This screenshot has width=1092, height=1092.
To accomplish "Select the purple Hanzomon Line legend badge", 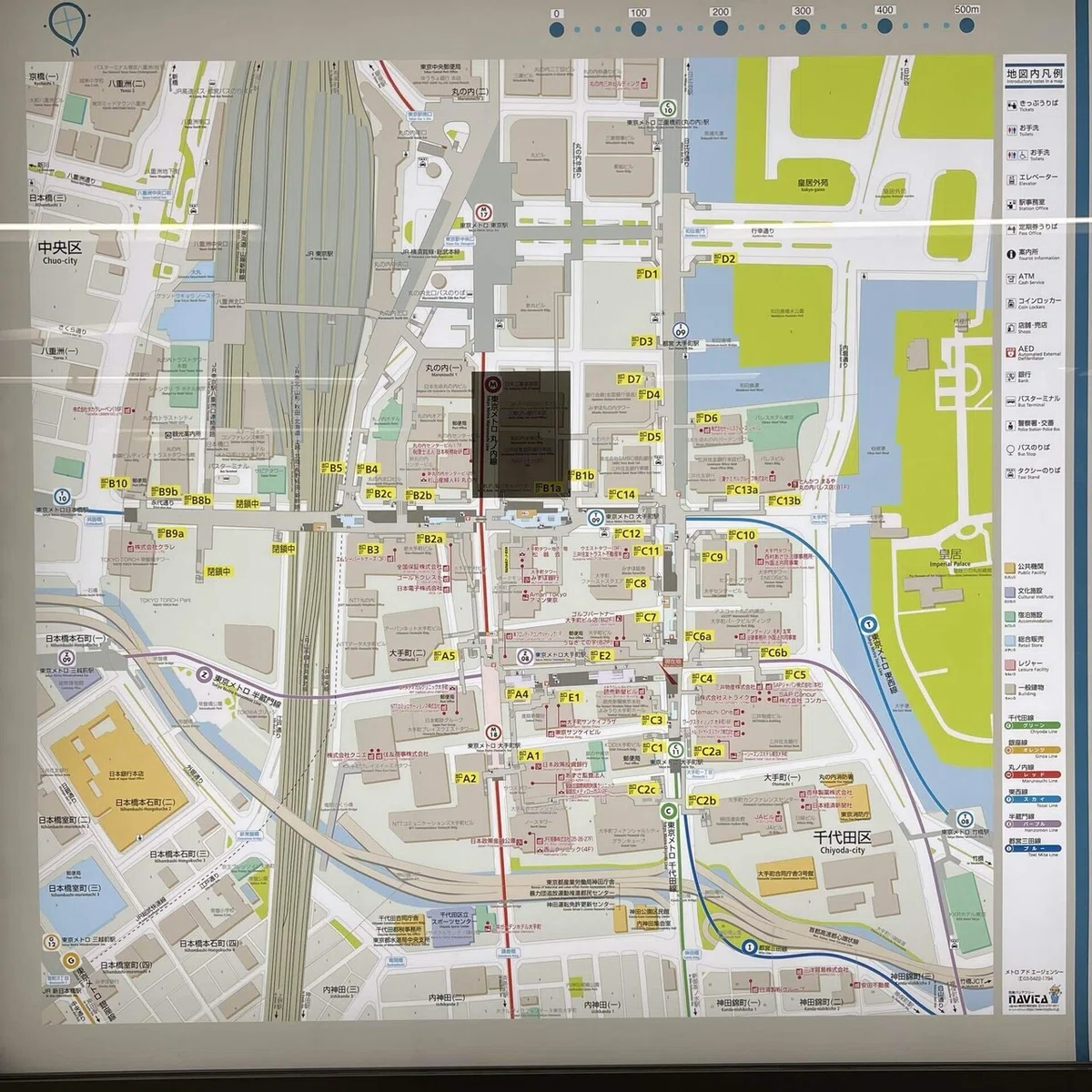I will tap(1032, 824).
